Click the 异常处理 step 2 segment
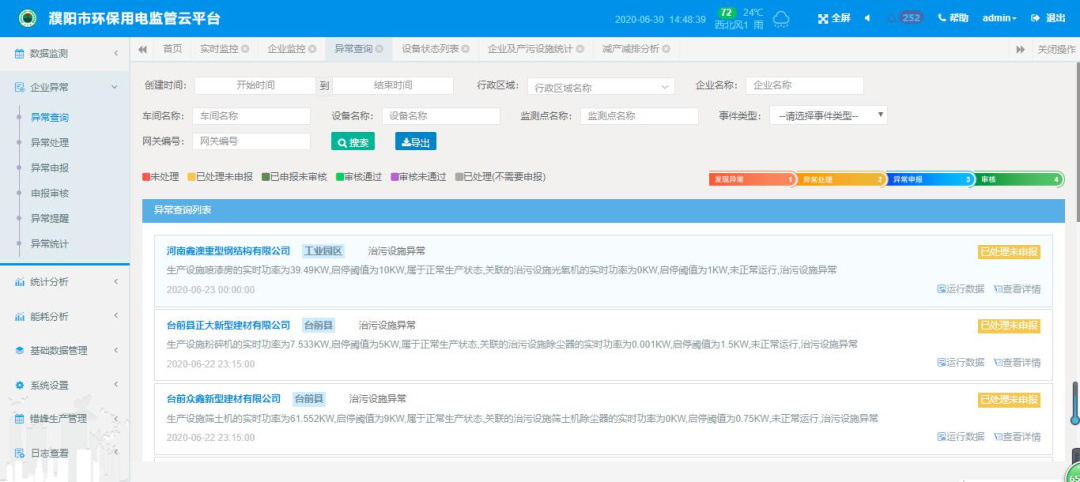This screenshot has width=1080, height=482. pyautogui.click(x=840, y=179)
